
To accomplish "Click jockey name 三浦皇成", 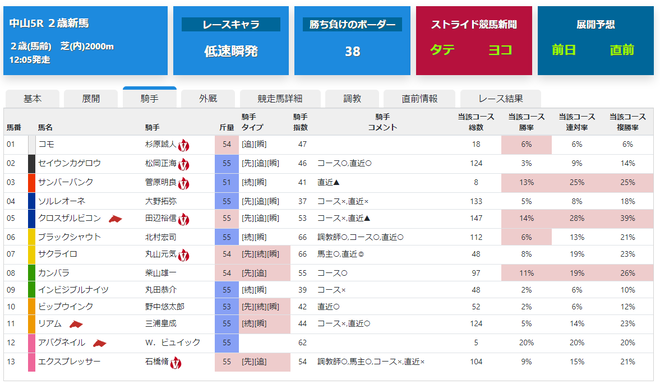I will click(x=161, y=323).
